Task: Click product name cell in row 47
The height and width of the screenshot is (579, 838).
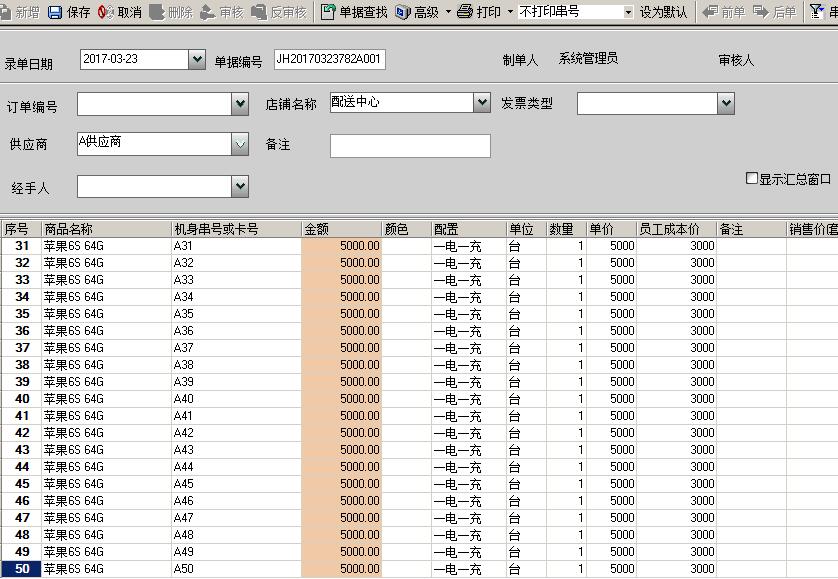Action: 106,518
